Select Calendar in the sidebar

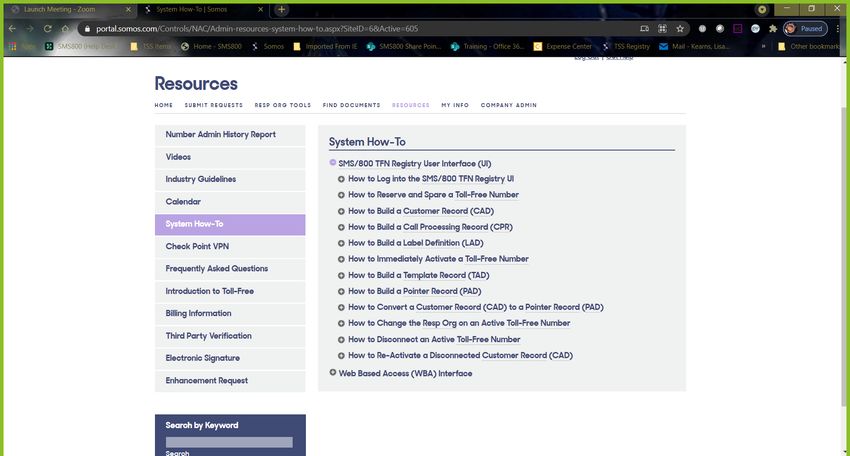230,202
